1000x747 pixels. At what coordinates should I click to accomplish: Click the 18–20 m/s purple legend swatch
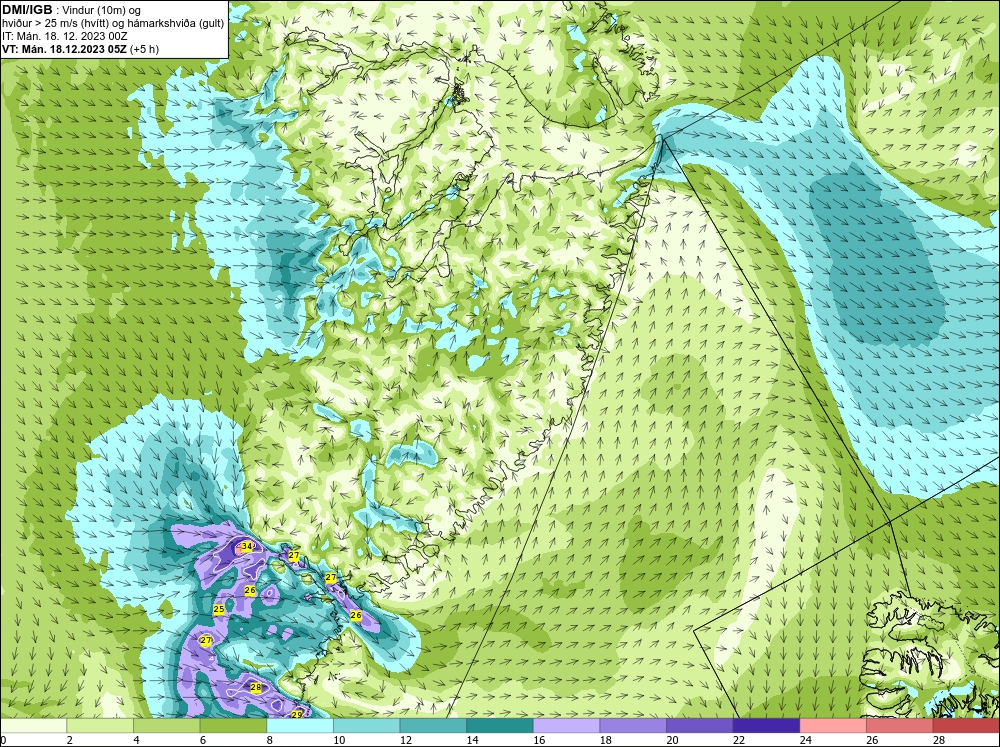tap(633, 726)
